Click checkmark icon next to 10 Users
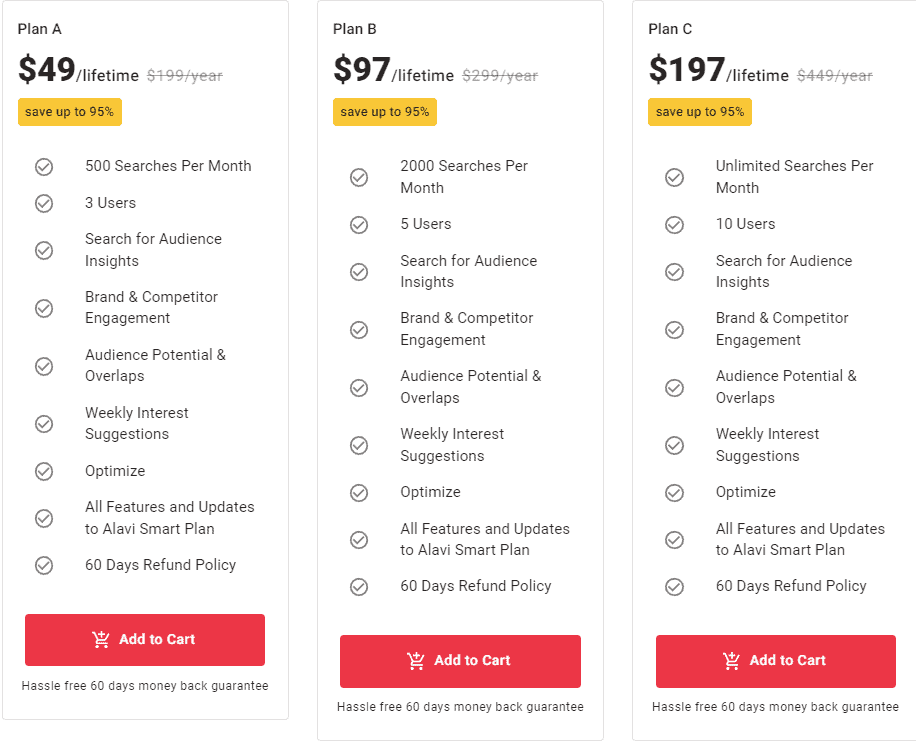 coord(675,225)
